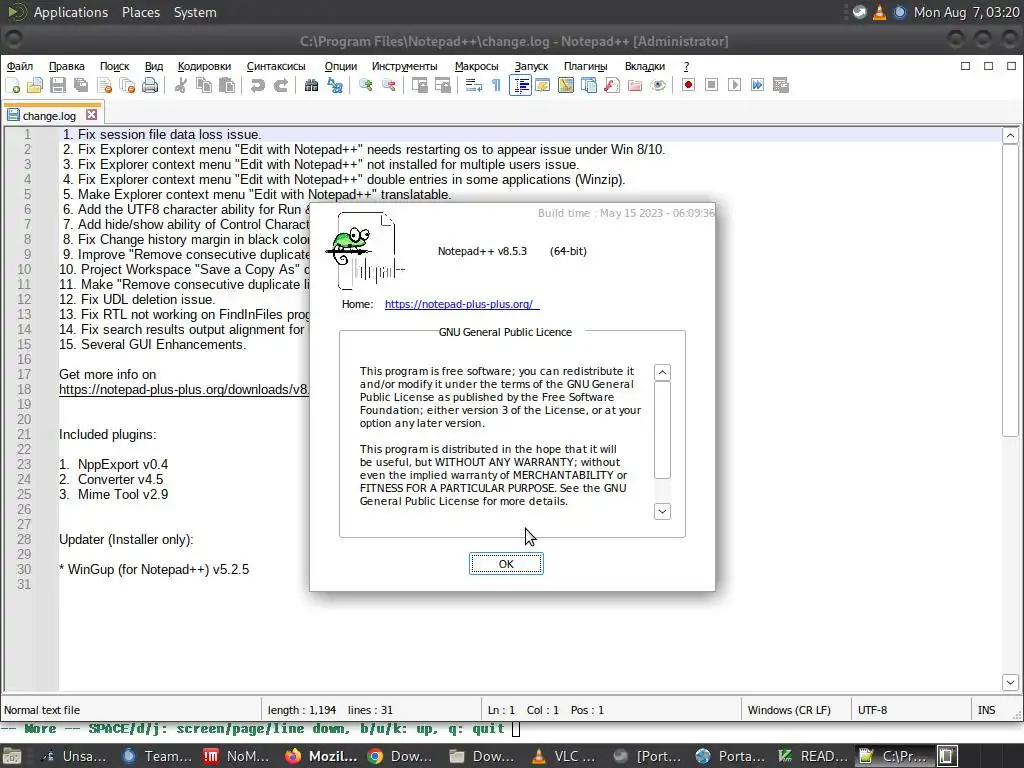Click the Undo arrow icon
Screen dimensions: 1024x768
tap(257, 85)
